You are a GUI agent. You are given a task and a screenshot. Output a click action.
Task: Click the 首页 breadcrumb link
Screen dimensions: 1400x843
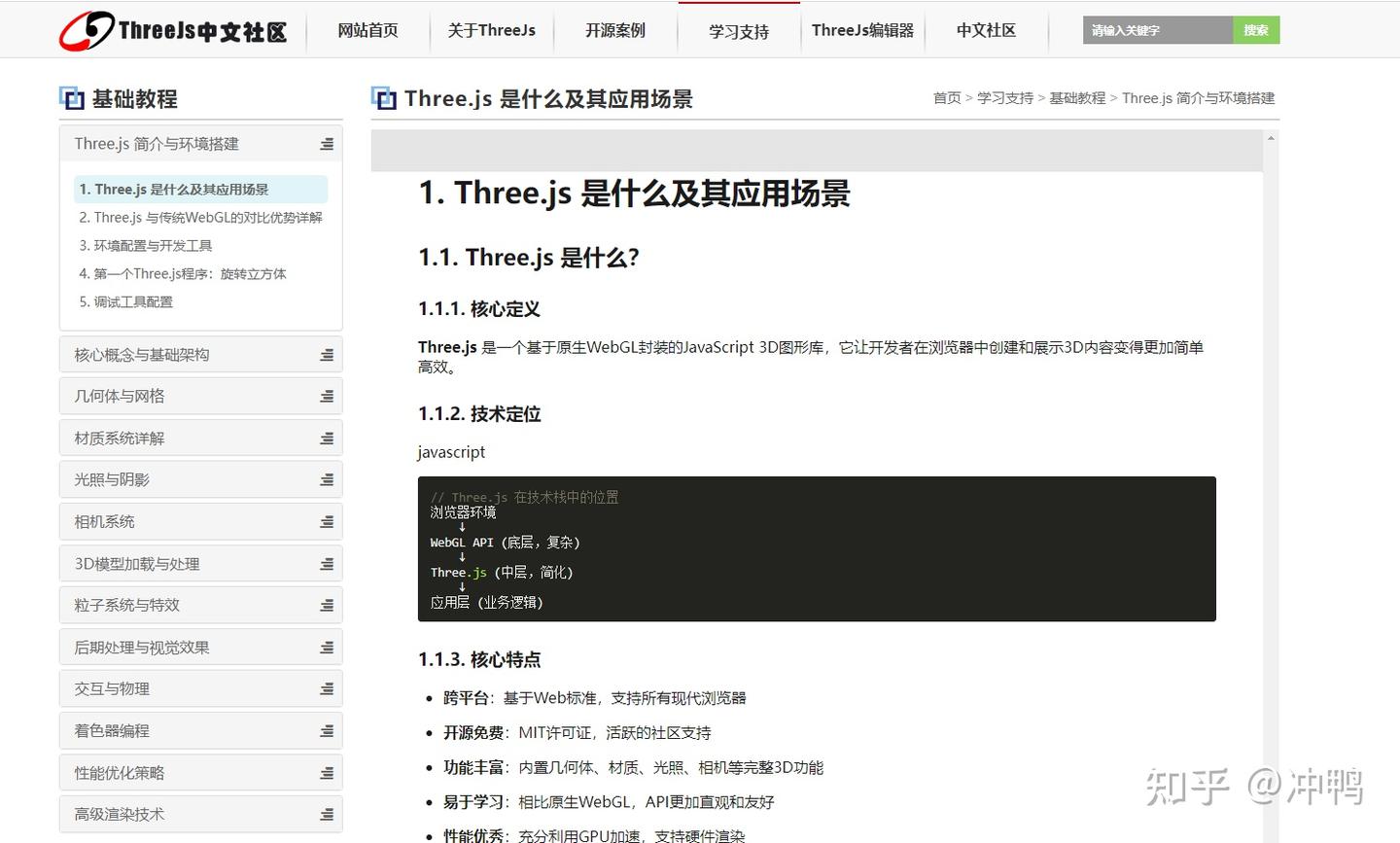[947, 98]
